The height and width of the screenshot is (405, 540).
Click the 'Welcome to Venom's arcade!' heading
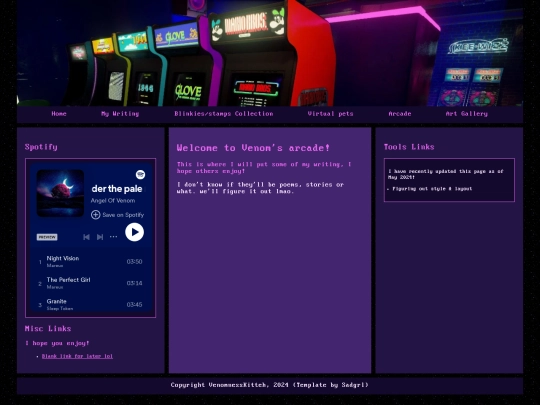[x=253, y=148]
